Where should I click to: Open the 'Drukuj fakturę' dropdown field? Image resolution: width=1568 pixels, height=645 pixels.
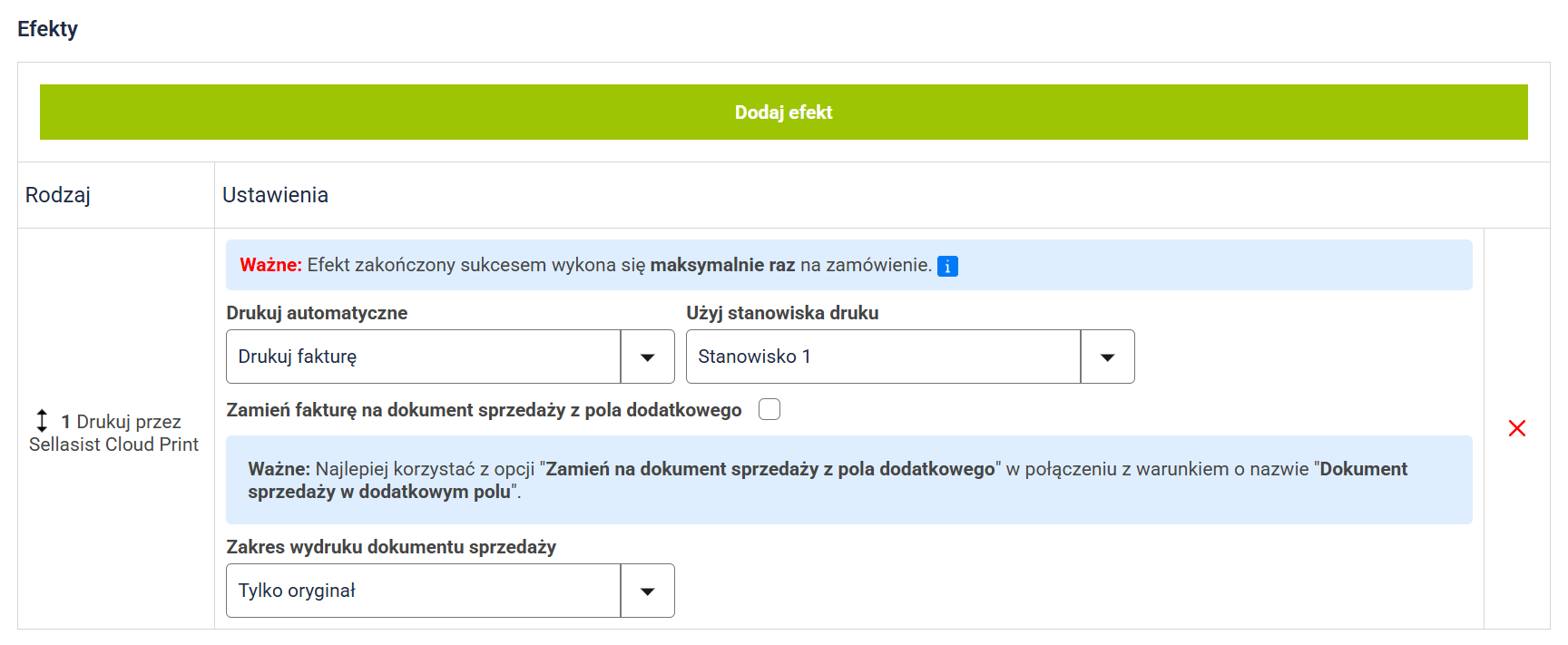[x=423, y=357]
